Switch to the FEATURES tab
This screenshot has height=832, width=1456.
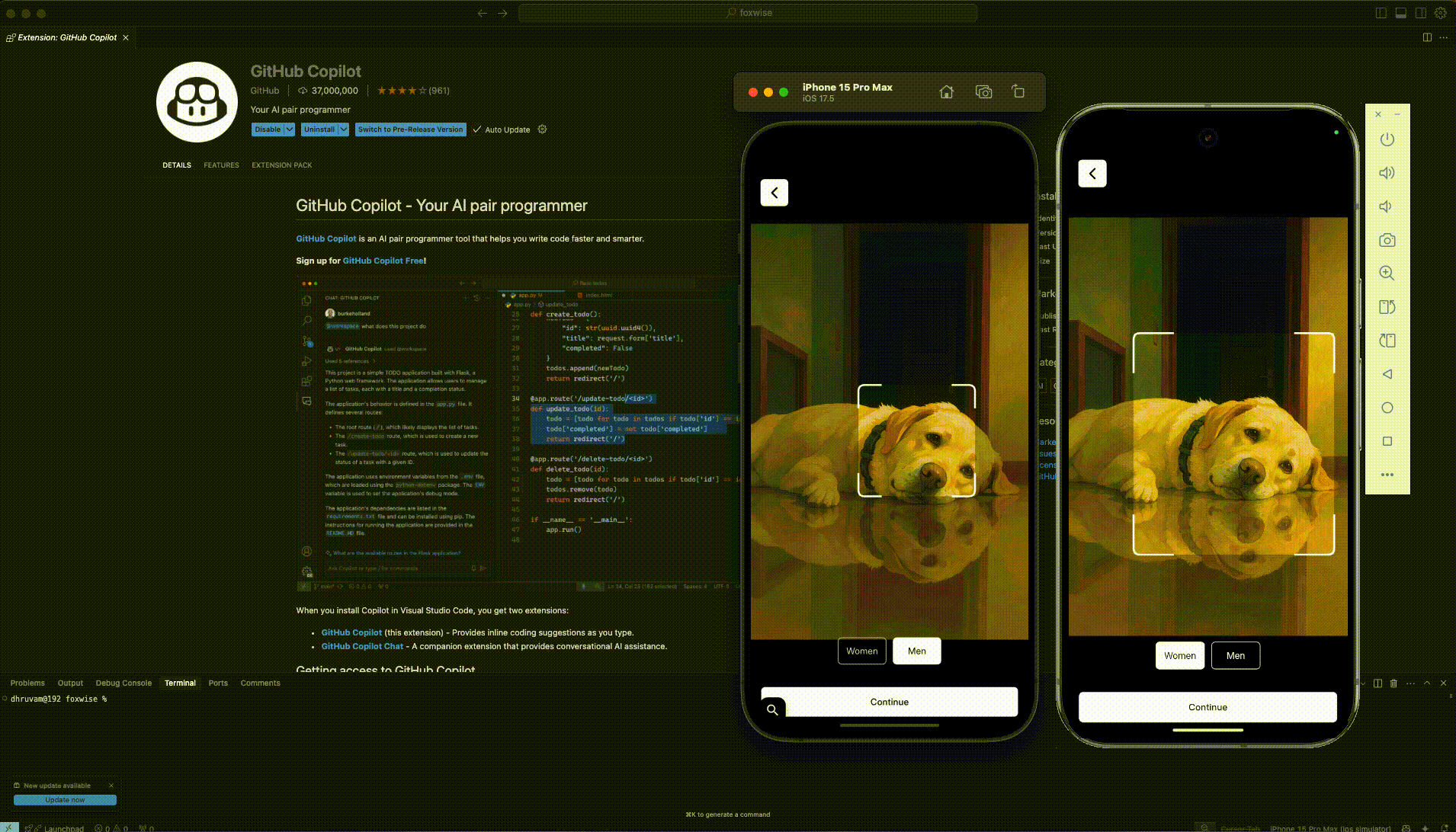221,165
